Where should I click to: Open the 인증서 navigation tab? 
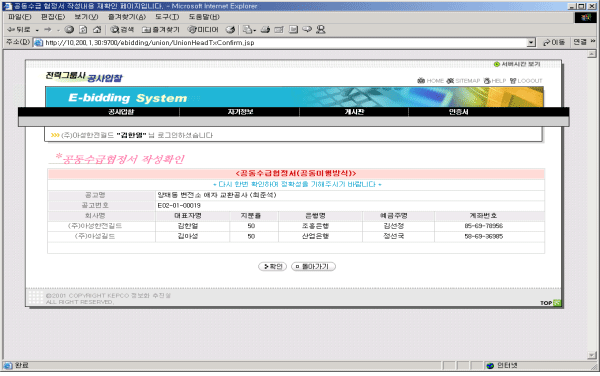(x=458, y=112)
